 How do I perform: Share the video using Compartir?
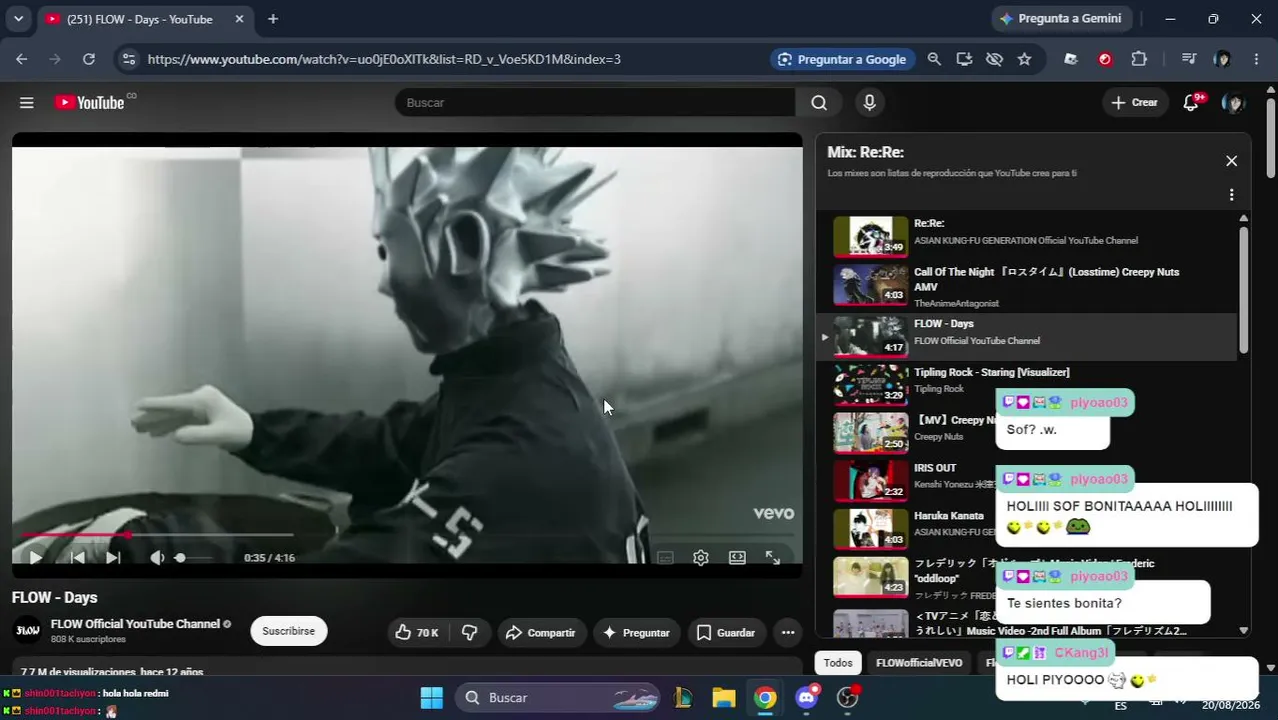pos(541,632)
